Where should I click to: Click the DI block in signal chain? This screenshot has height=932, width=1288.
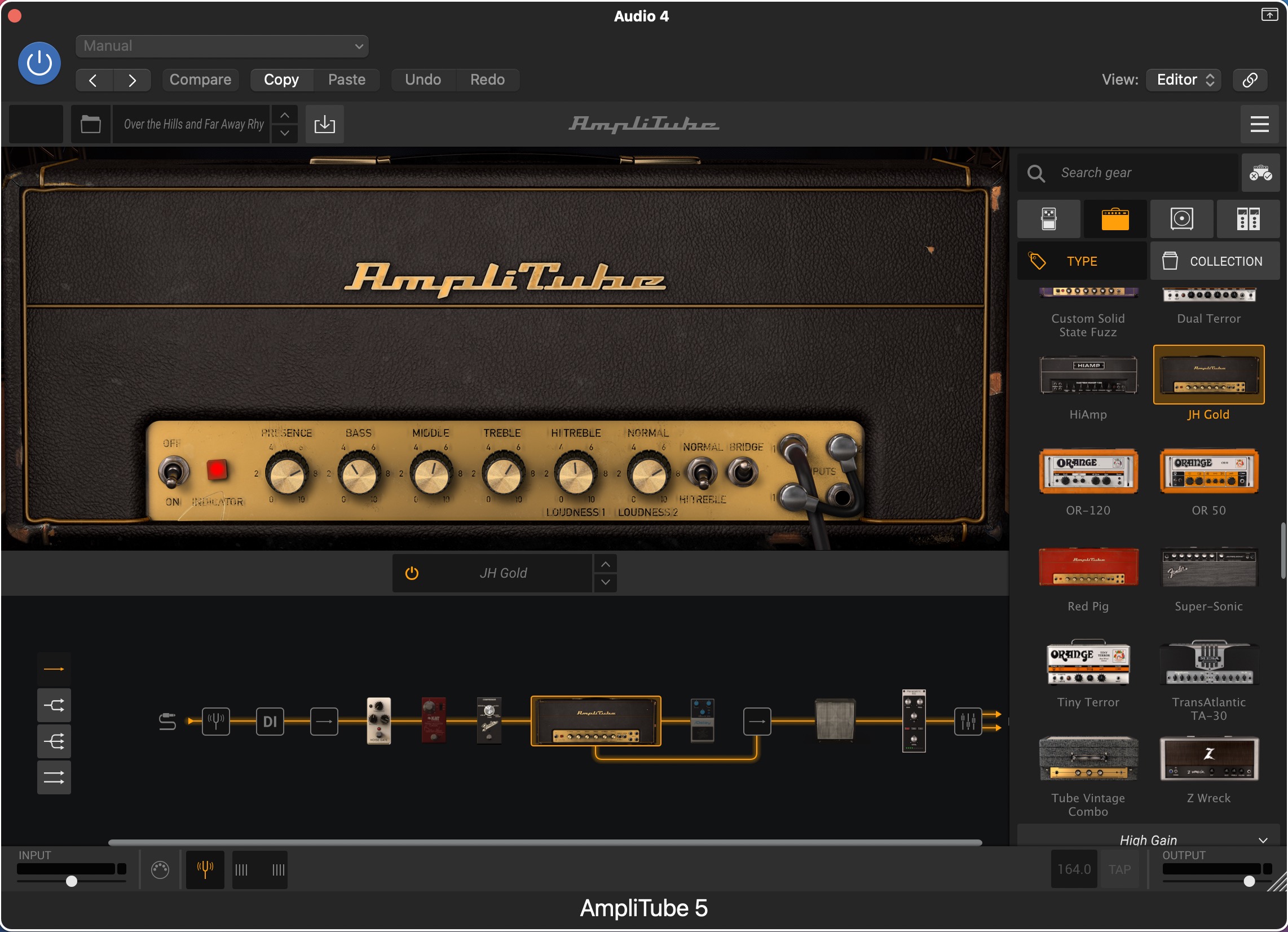click(x=270, y=722)
